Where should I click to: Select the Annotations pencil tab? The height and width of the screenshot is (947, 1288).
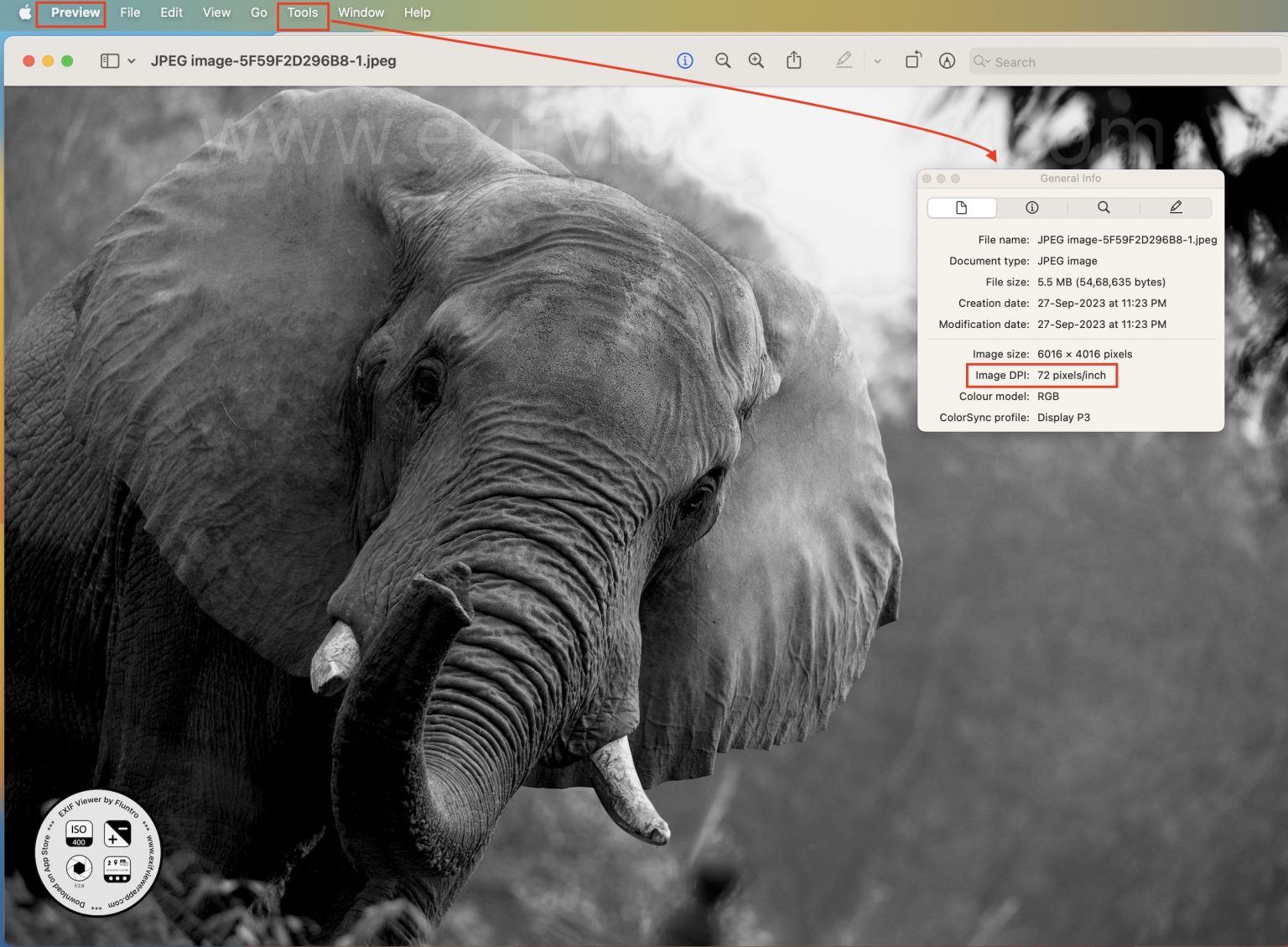pyautogui.click(x=1176, y=207)
